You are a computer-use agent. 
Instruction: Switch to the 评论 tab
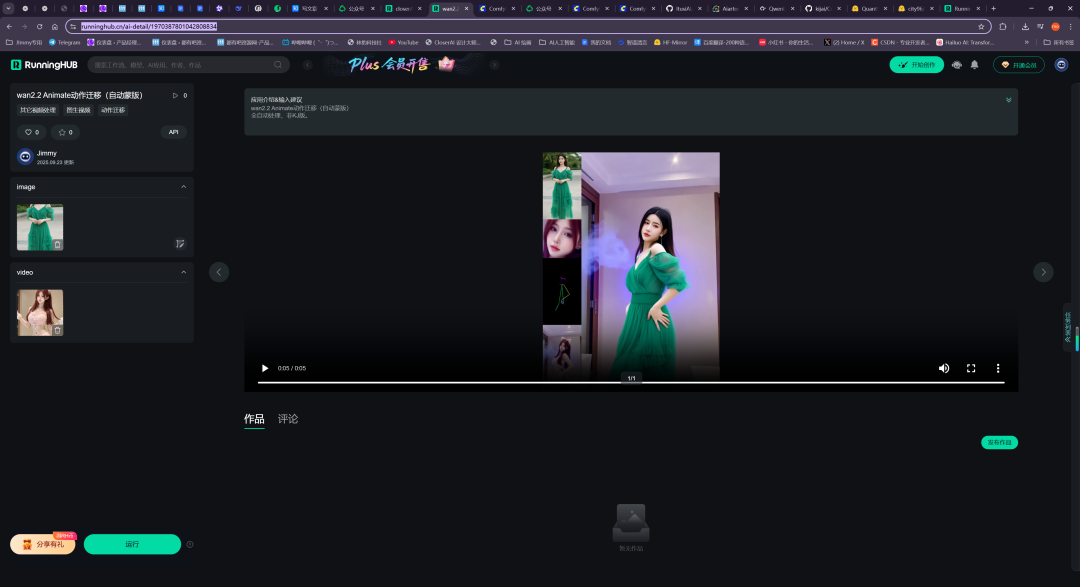click(x=288, y=419)
